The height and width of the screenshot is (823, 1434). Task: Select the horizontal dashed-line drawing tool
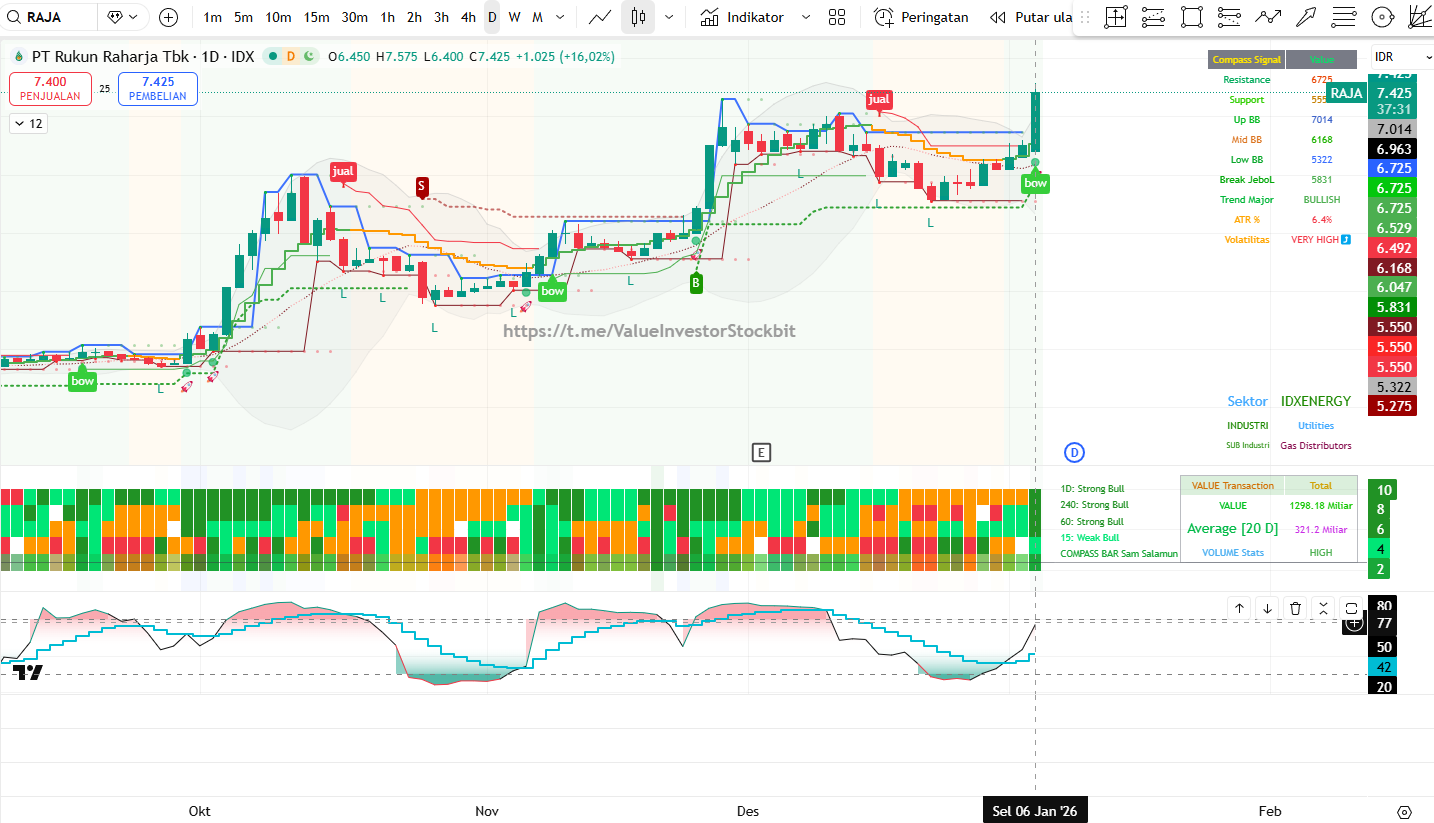point(1153,17)
